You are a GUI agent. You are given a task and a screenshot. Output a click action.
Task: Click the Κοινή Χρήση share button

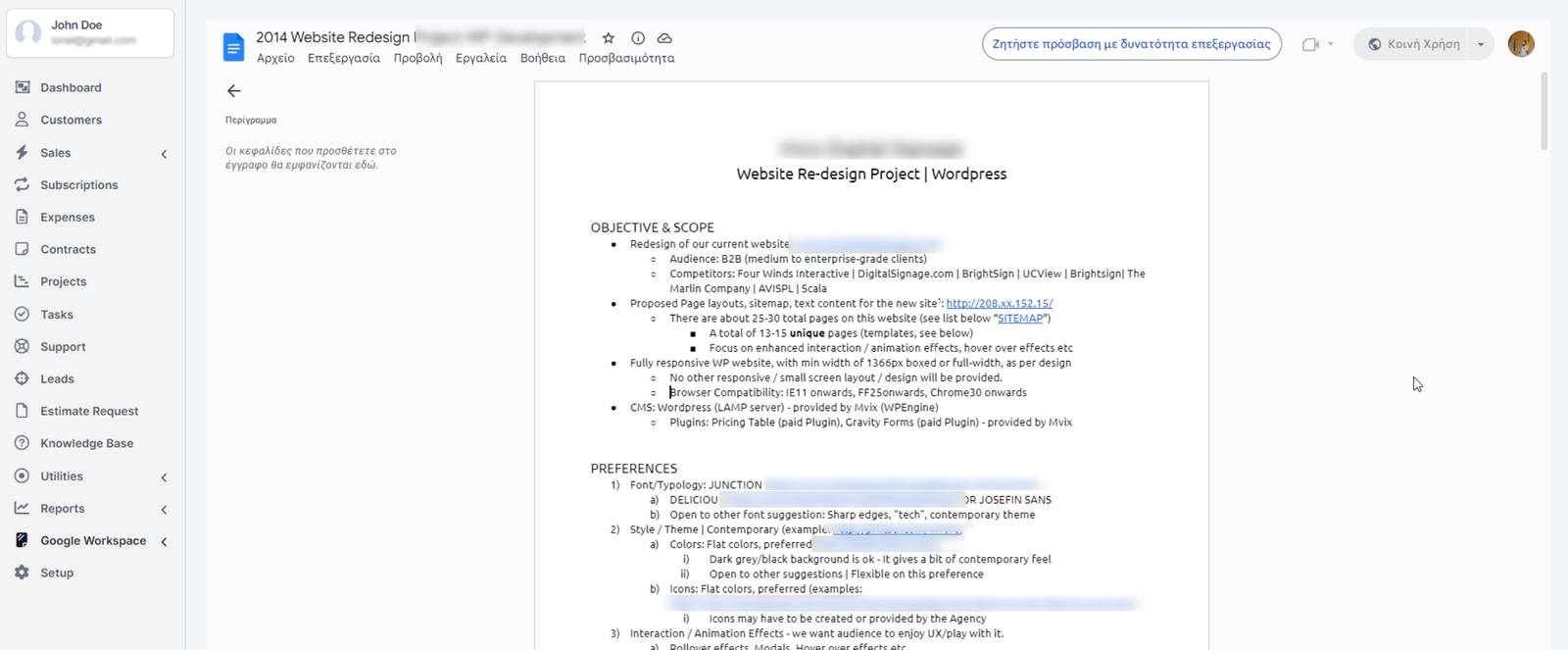tap(1412, 44)
